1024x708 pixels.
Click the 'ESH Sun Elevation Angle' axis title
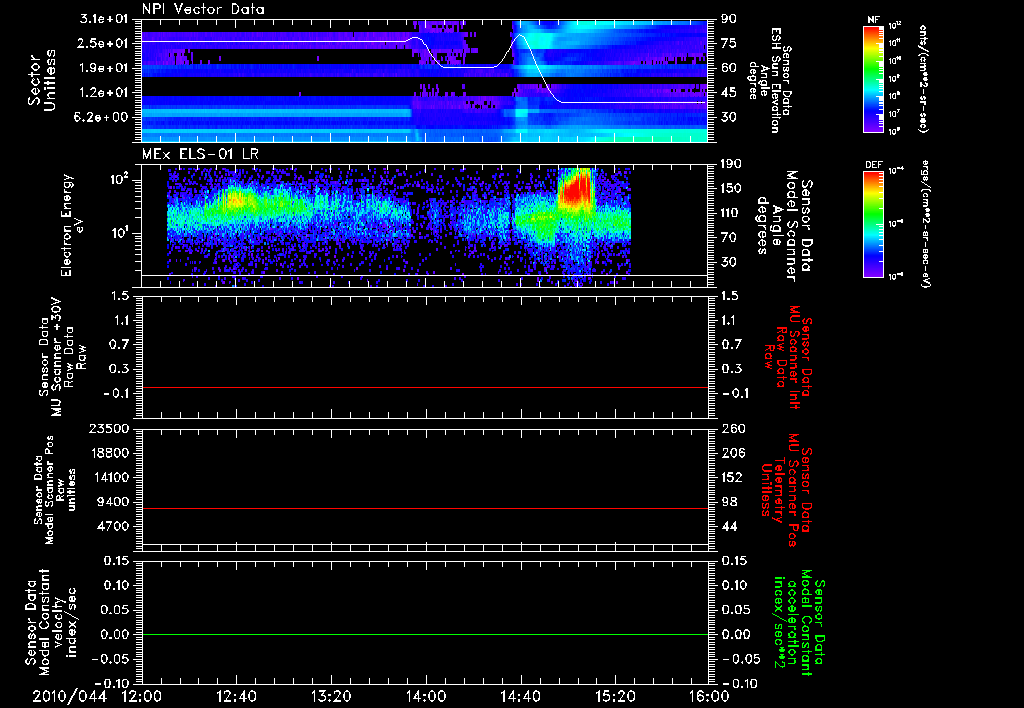tap(769, 80)
